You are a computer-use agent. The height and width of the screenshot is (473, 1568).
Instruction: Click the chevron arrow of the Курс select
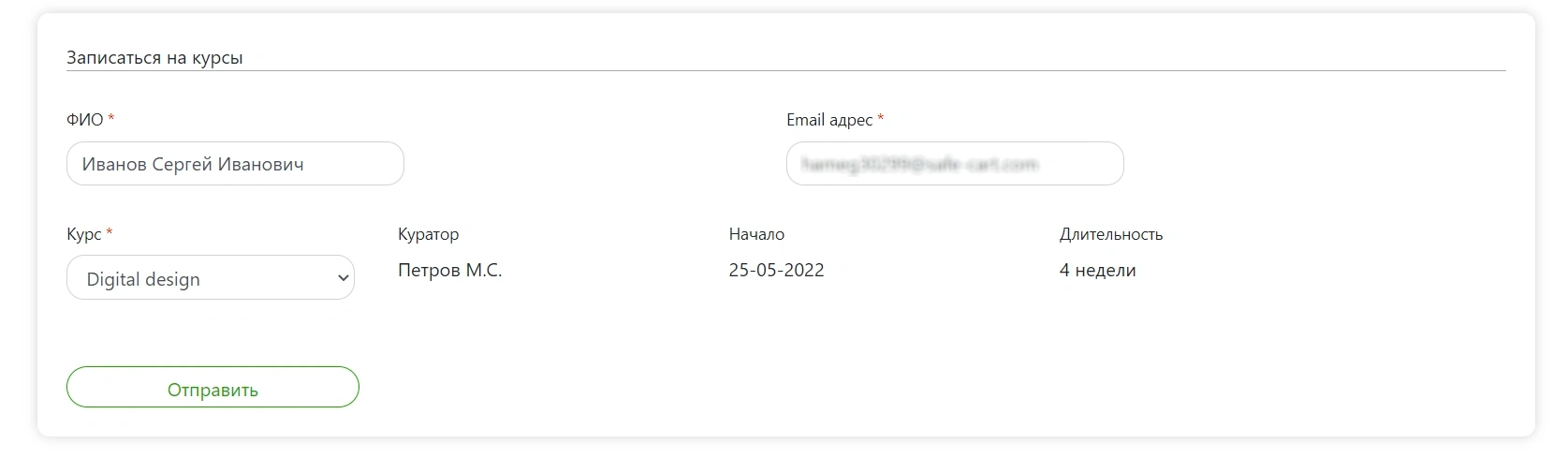point(343,278)
